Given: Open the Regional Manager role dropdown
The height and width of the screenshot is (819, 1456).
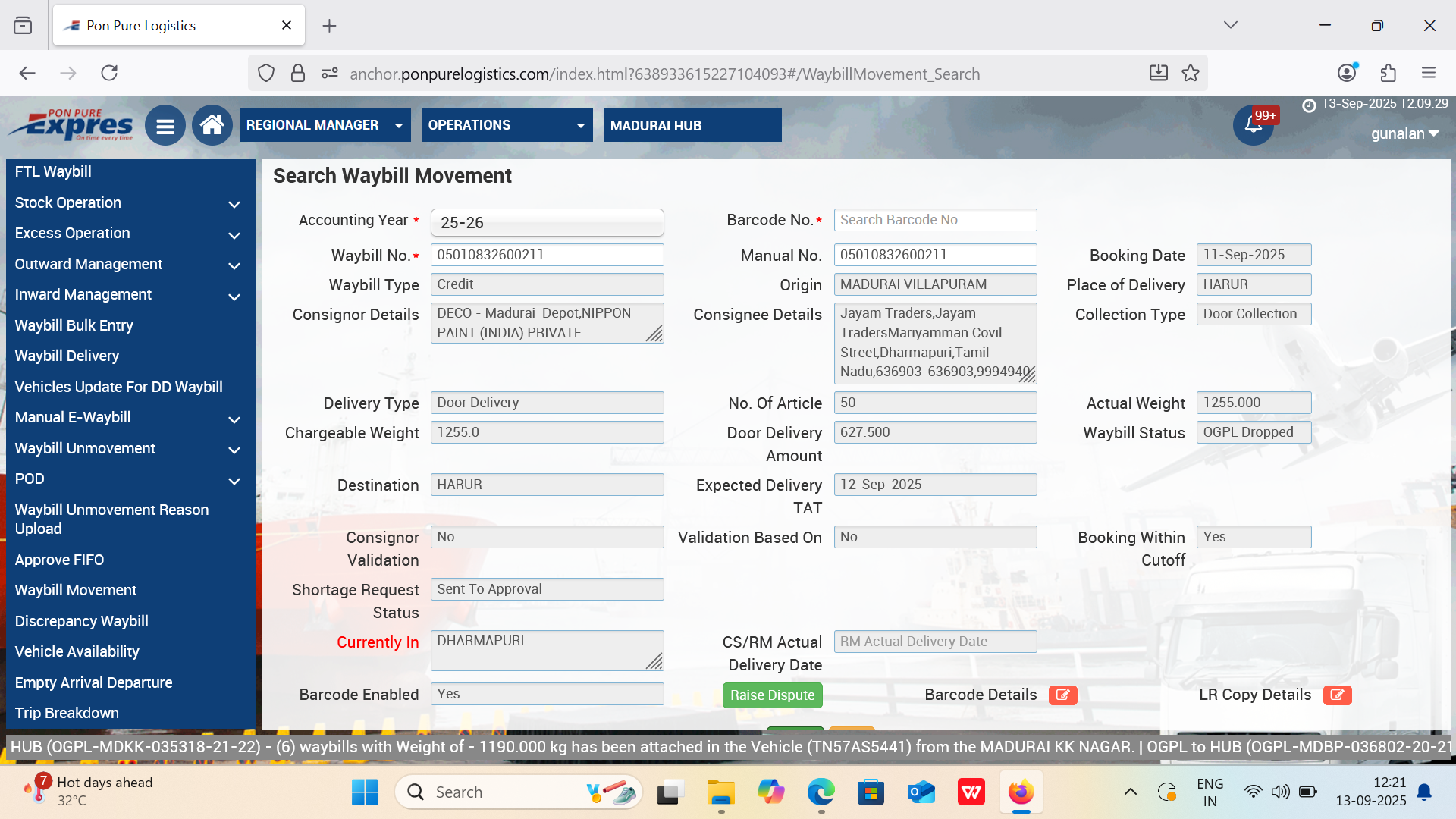Looking at the screenshot, I should click(x=325, y=125).
